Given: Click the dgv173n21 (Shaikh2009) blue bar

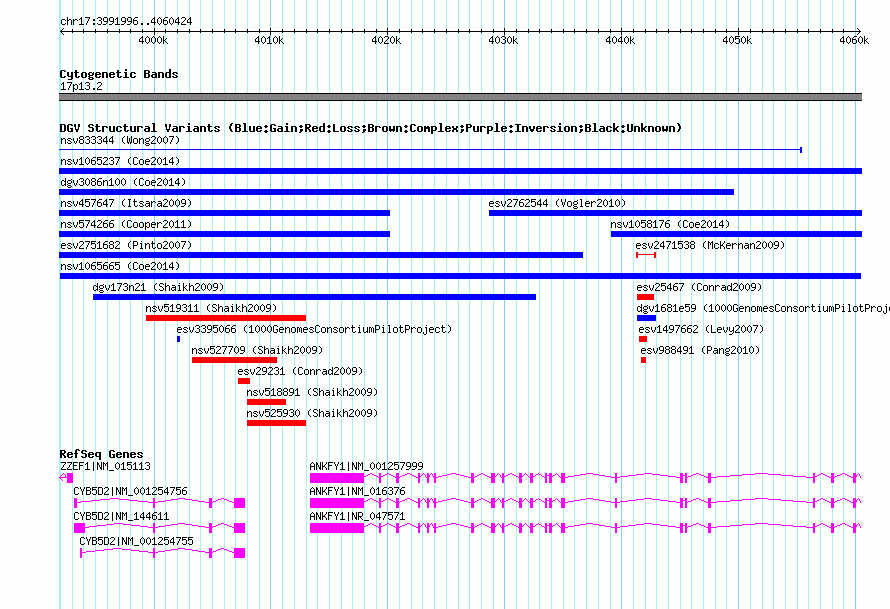Looking at the screenshot, I should 314,297.
